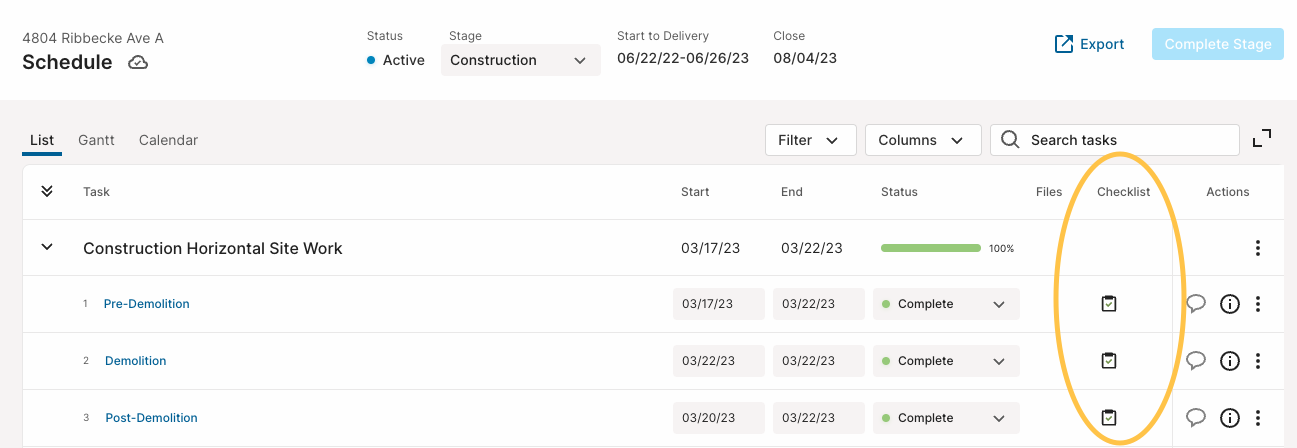
Task: Open Post-Demolition status Complete dropdown
Action: (946, 418)
